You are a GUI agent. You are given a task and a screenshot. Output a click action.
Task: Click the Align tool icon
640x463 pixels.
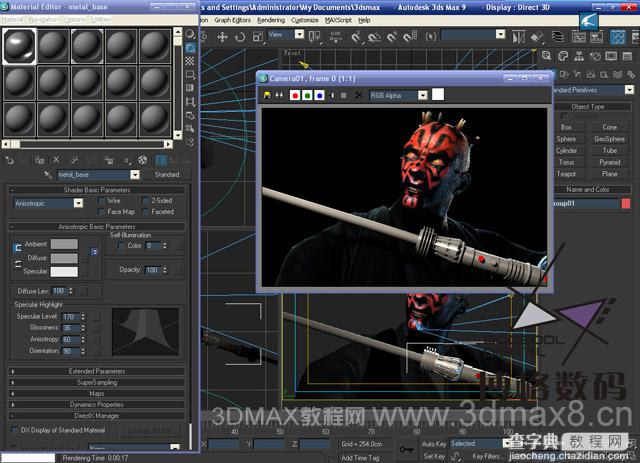tap(537, 37)
